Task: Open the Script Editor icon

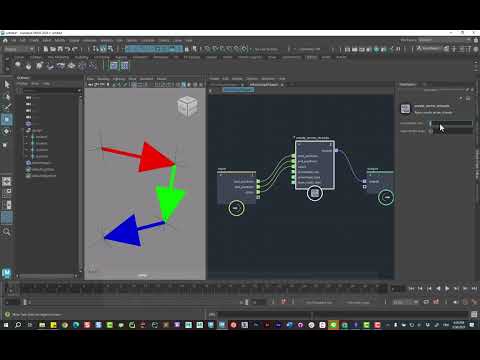Action: pos(474,314)
